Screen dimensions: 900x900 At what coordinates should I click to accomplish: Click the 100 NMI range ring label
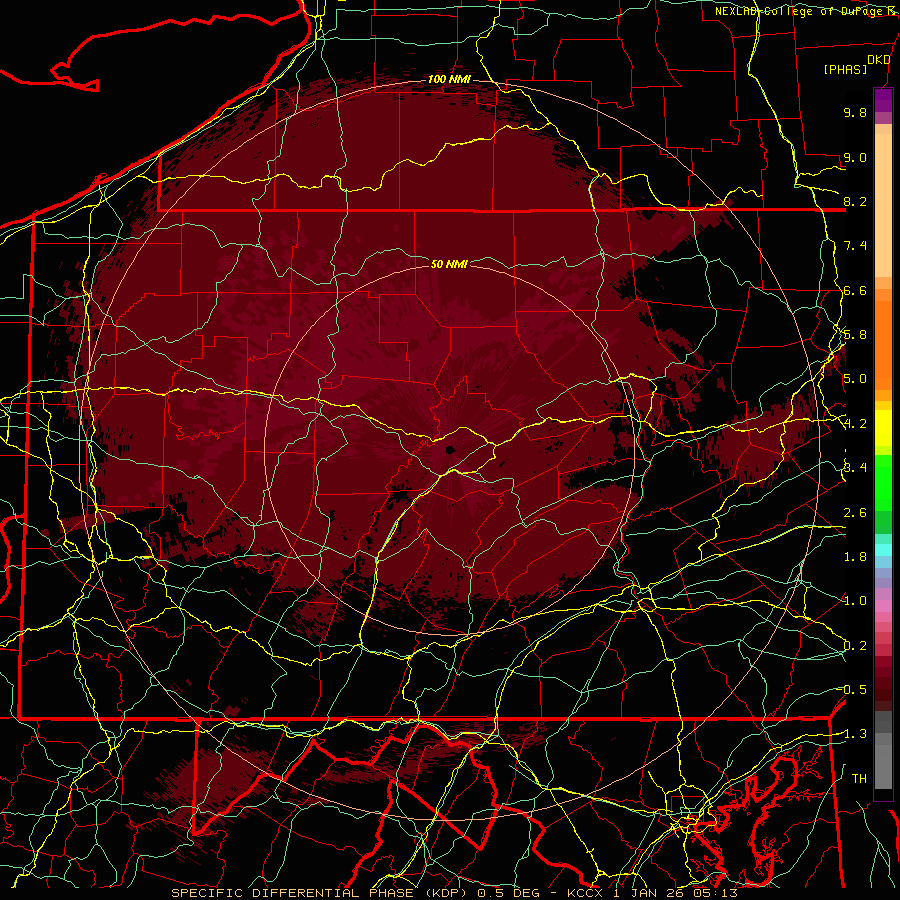(449, 79)
